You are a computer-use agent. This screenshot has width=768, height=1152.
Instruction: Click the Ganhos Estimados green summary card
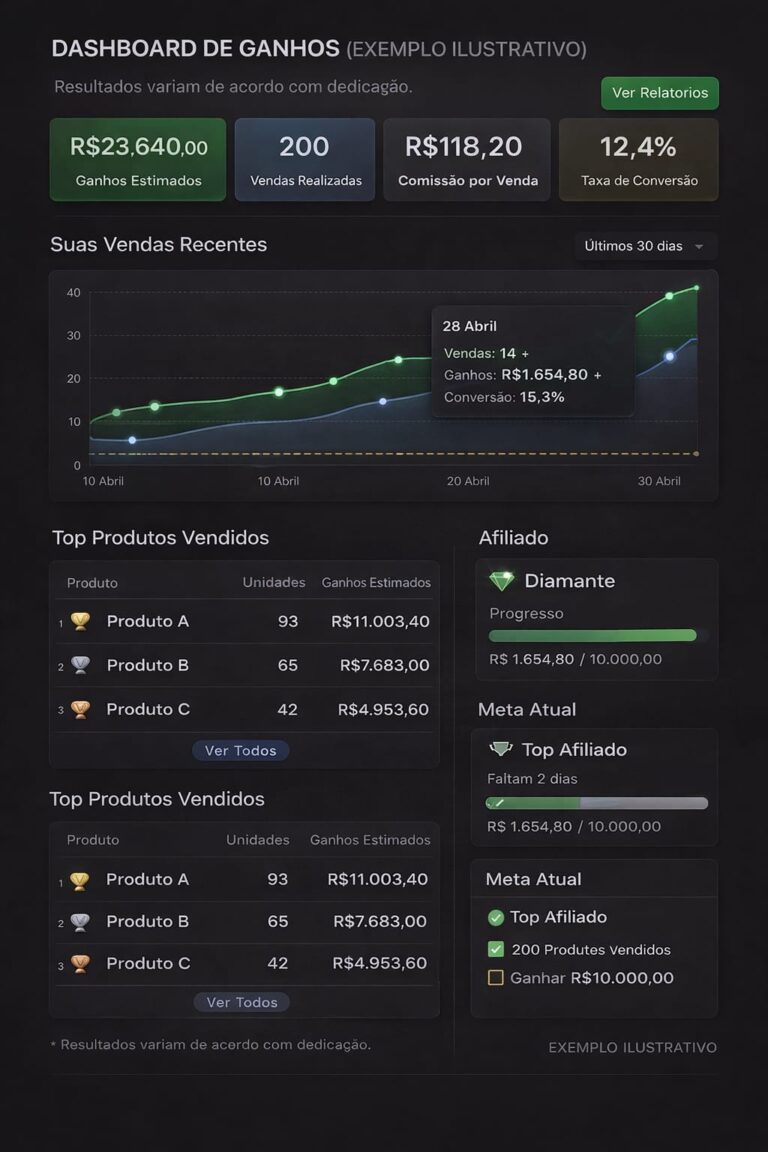click(138, 159)
